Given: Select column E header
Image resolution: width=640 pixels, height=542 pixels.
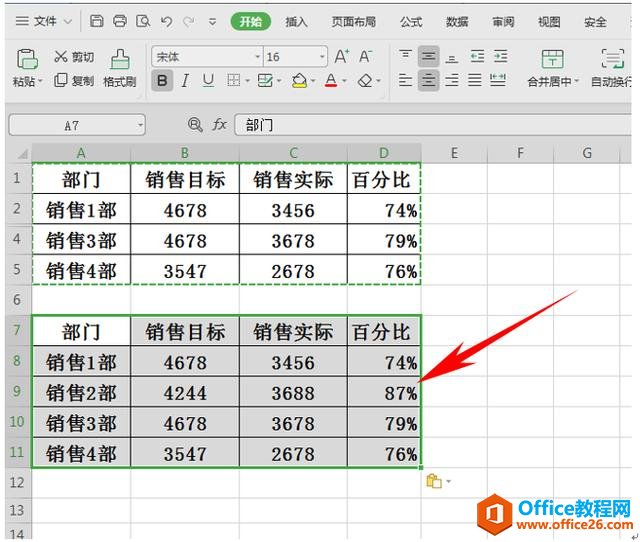Looking at the screenshot, I should click(x=454, y=153).
